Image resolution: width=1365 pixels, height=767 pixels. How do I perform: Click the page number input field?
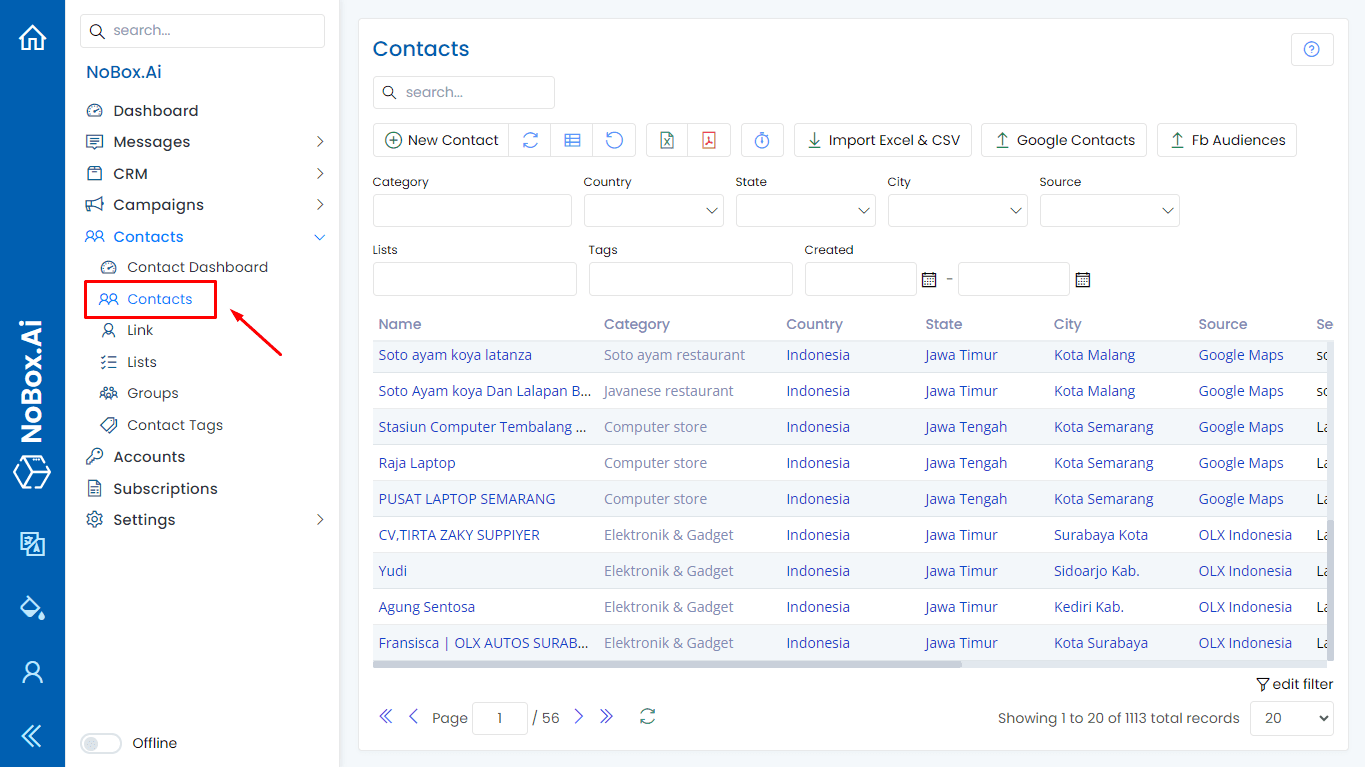coord(499,717)
